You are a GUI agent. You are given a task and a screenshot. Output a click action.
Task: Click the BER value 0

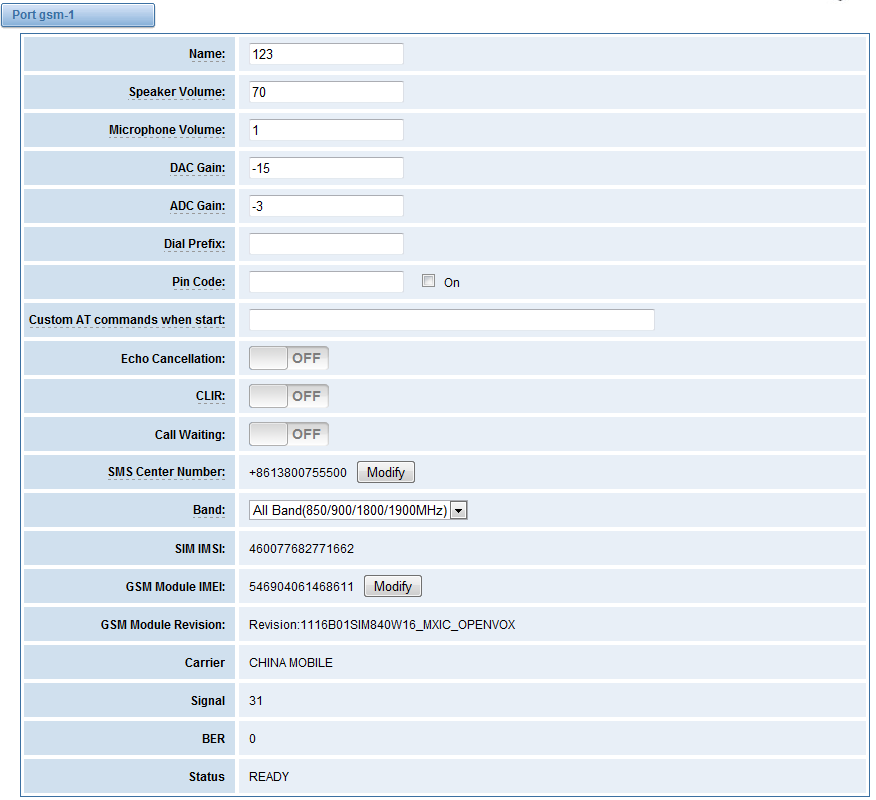point(253,739)
